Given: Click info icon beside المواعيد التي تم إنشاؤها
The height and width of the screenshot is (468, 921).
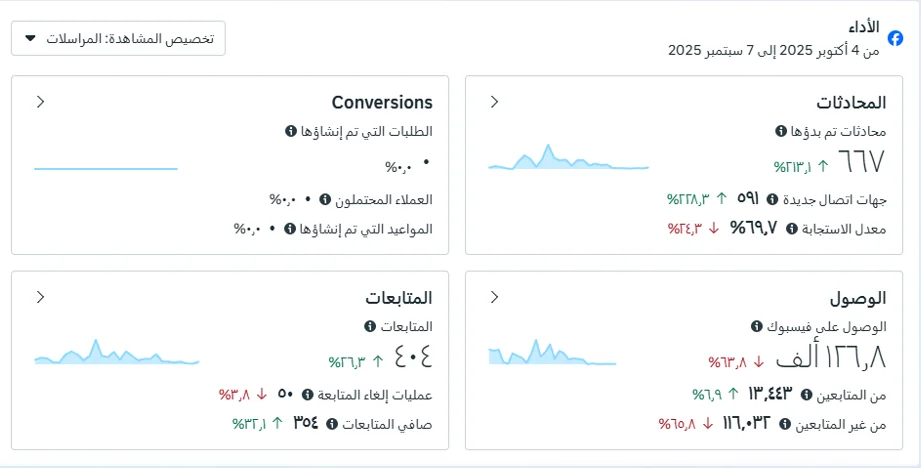Looking at the screenshot, I should 290,229.
